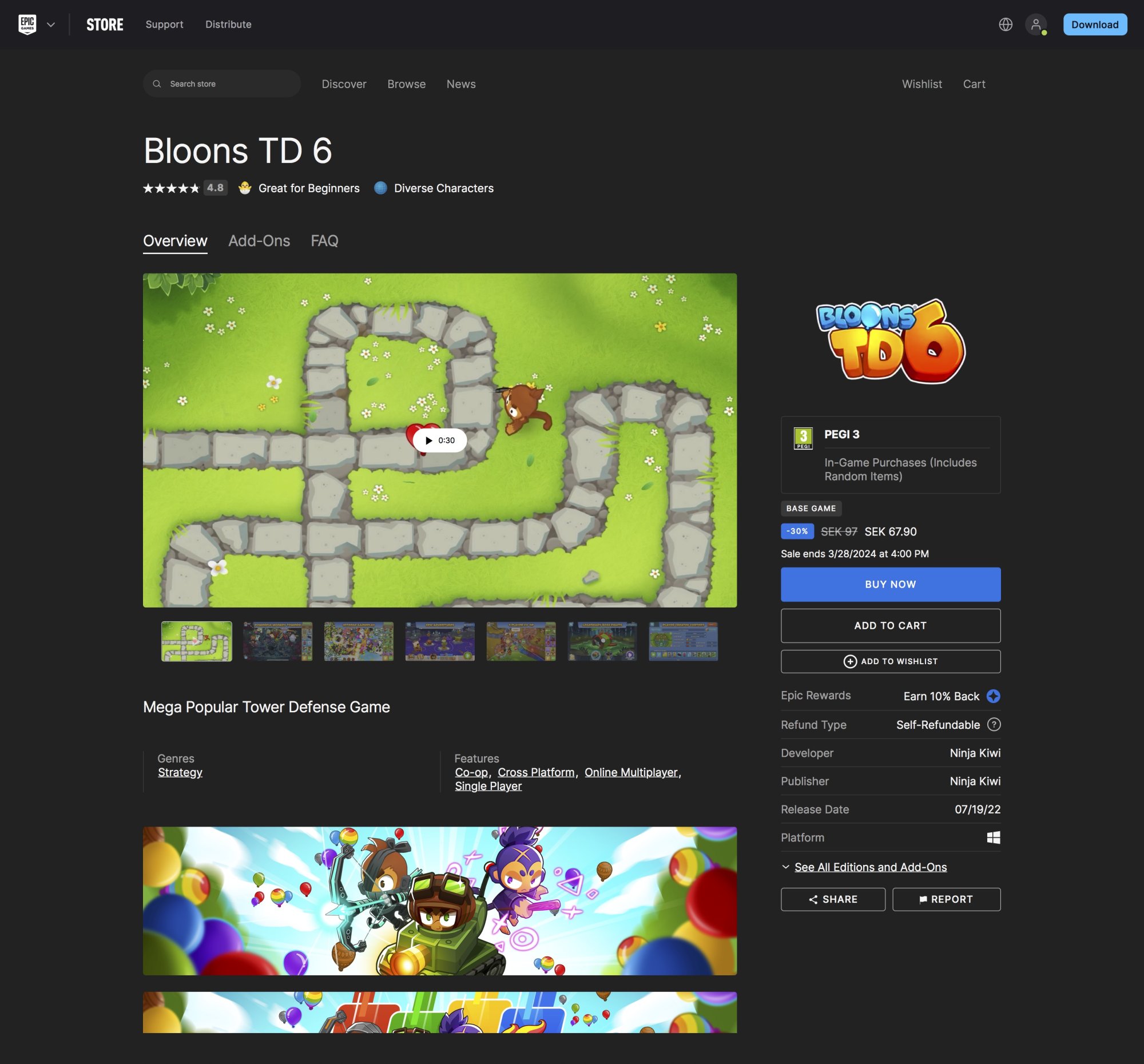Click the Windows platform icon
Screen dimensions: 1144x1064
coord(993,837)
